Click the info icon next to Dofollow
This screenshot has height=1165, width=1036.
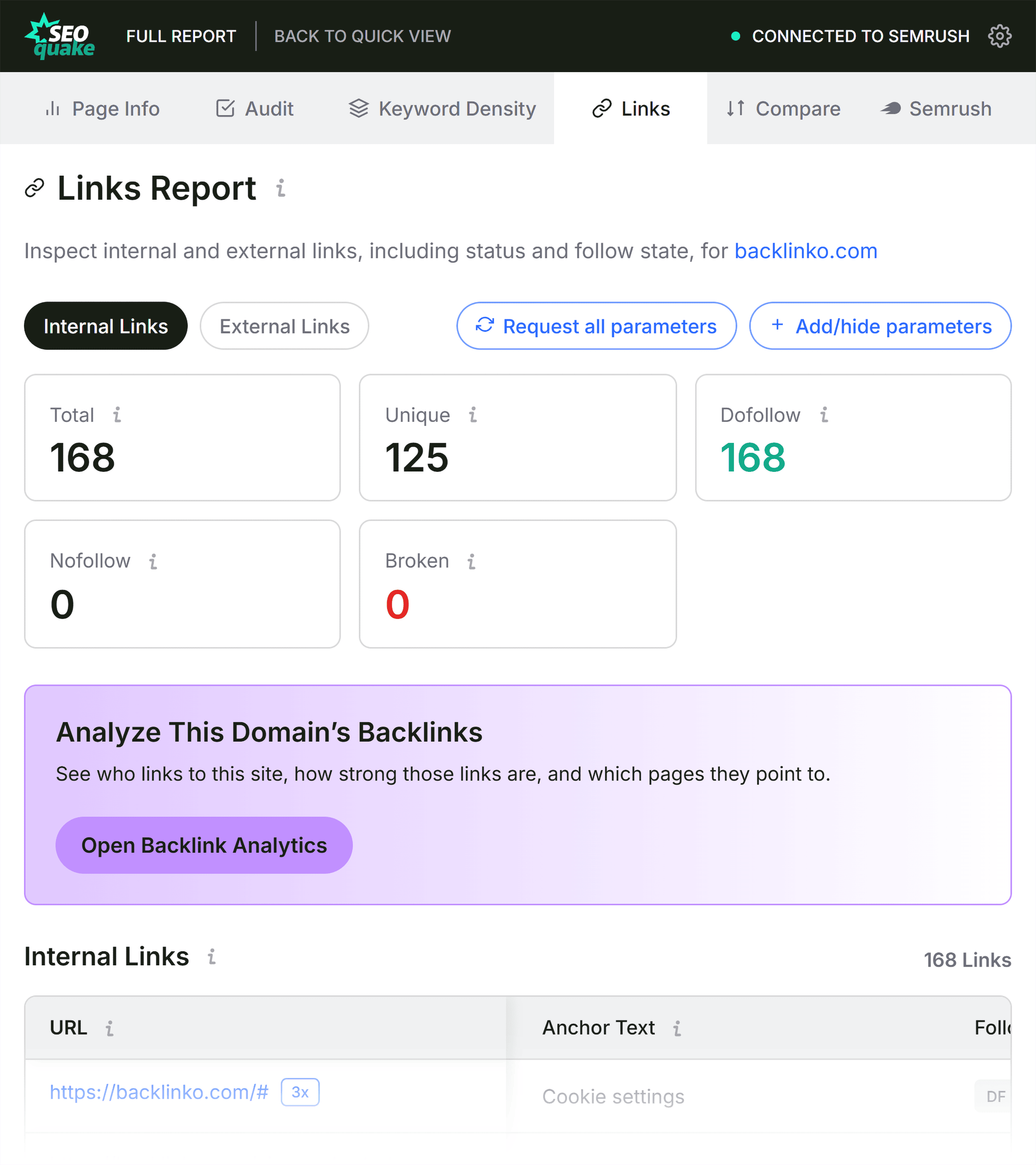point(824,414)
